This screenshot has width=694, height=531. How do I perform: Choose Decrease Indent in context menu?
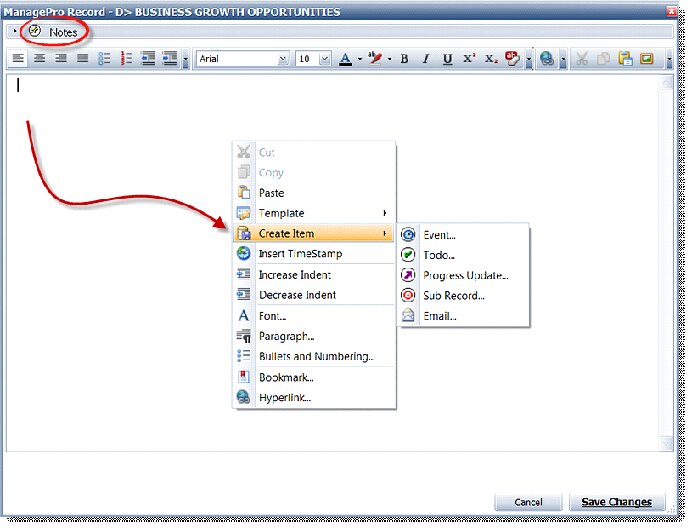(314, 295)
